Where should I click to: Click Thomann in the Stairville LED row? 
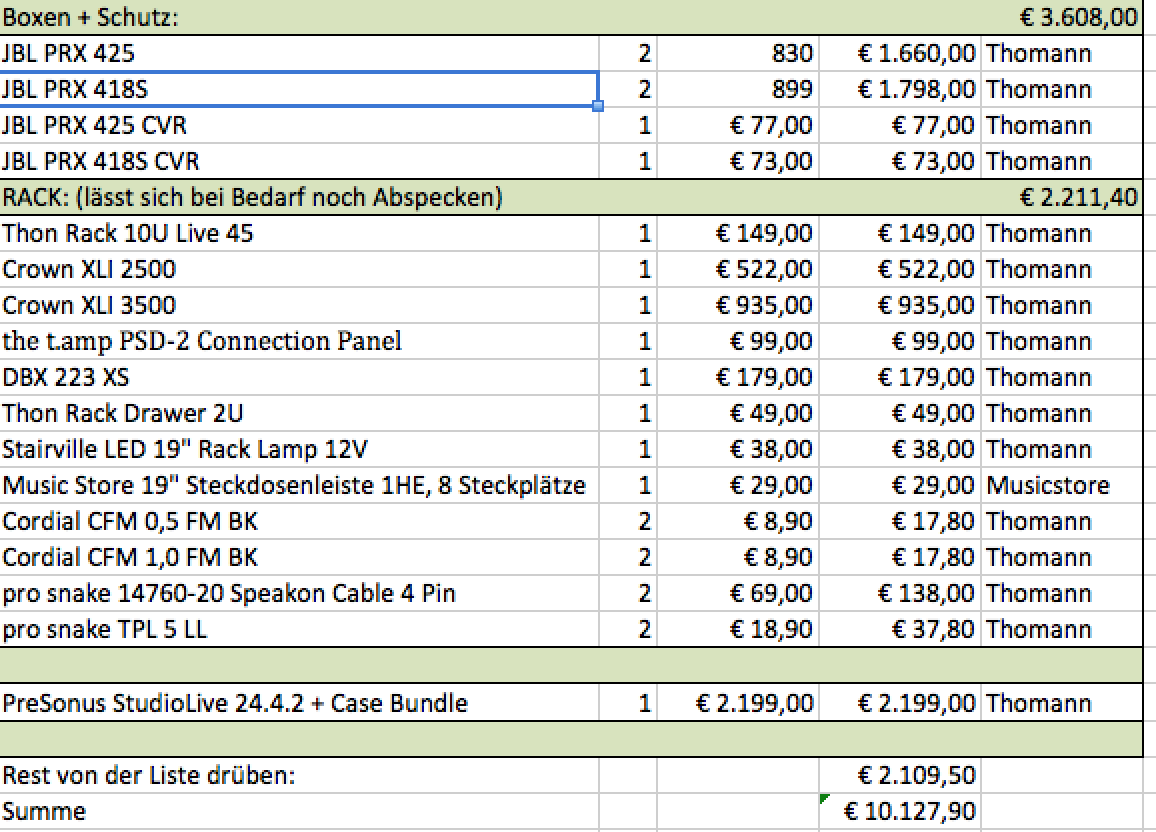pos(1062,449)
